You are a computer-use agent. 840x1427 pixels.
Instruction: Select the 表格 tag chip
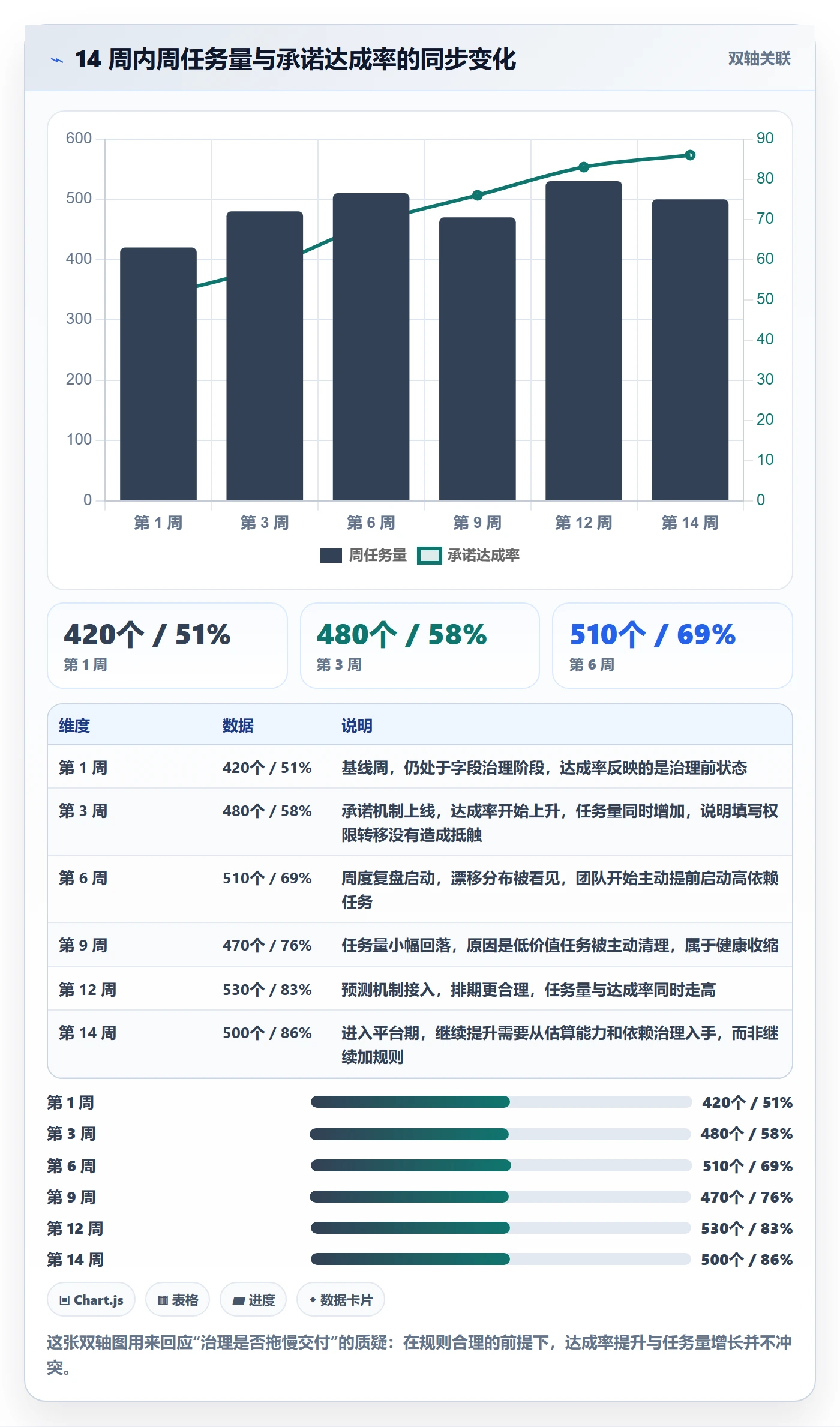(178, 1300)
